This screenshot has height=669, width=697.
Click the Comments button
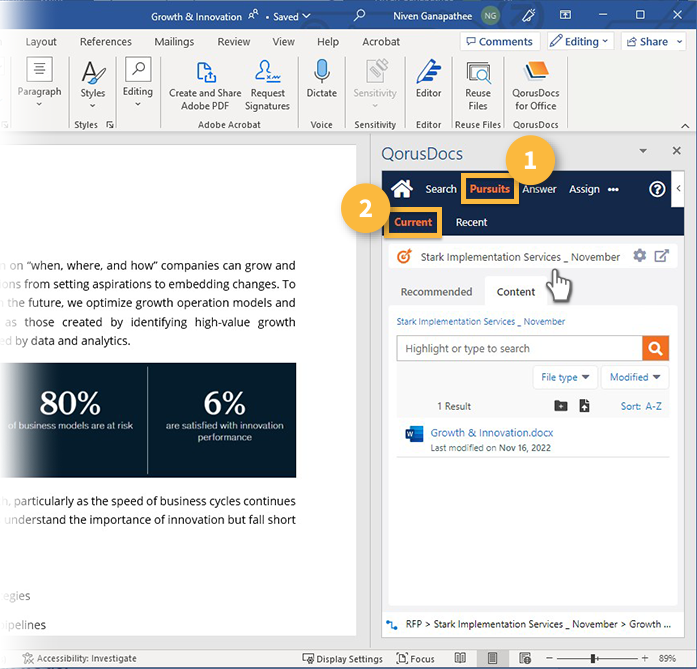500,41
